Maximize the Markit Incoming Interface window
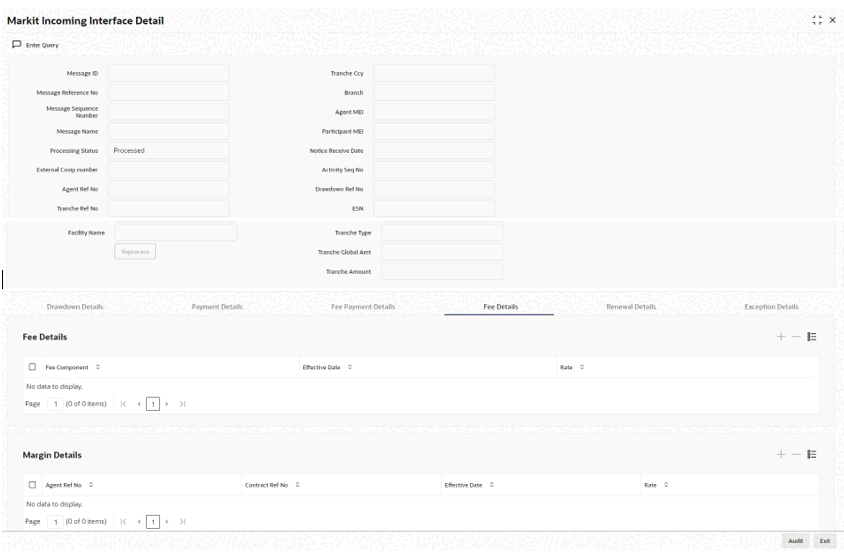This screenshot has height=554, width=844. click(x=817, y=20)
